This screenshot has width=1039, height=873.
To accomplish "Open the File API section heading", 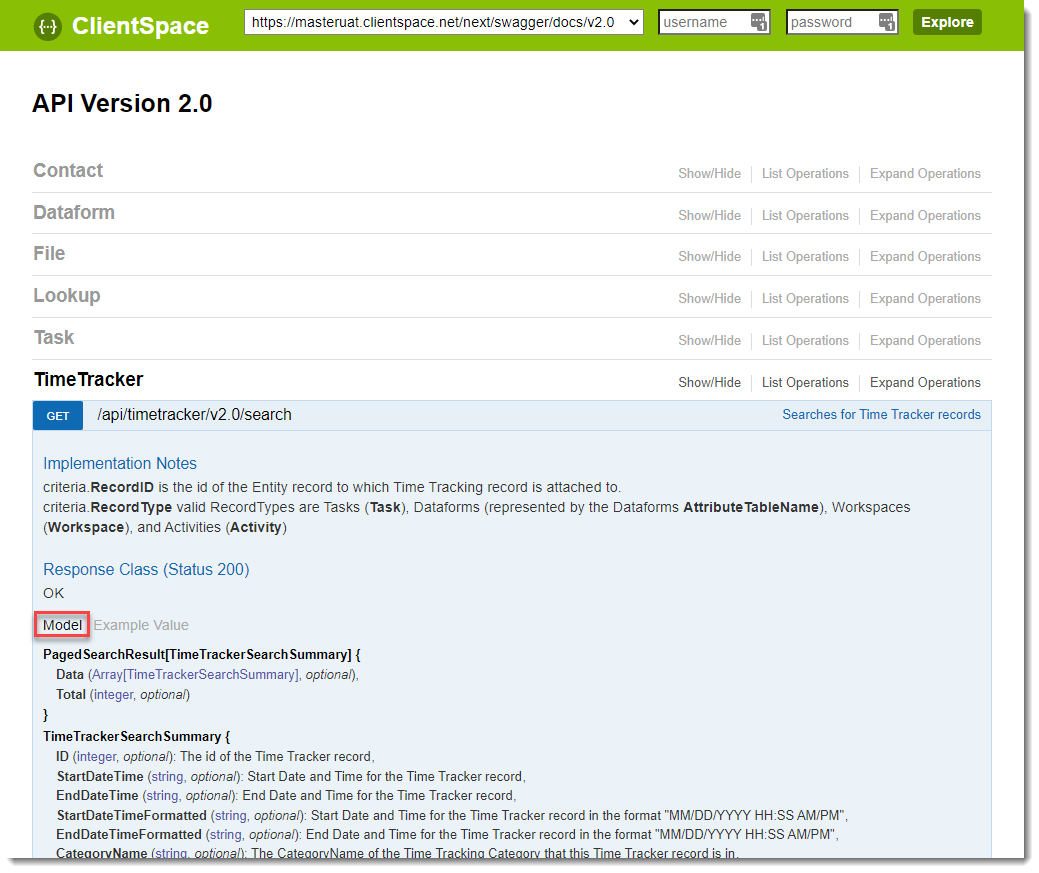I will click(x=49, y=254).
